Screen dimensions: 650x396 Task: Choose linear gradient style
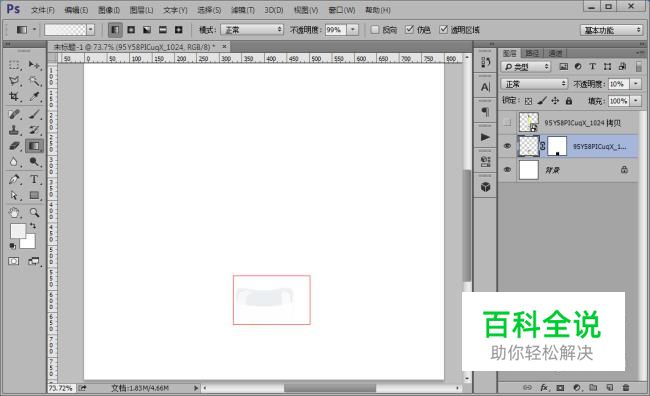(115, 30)
